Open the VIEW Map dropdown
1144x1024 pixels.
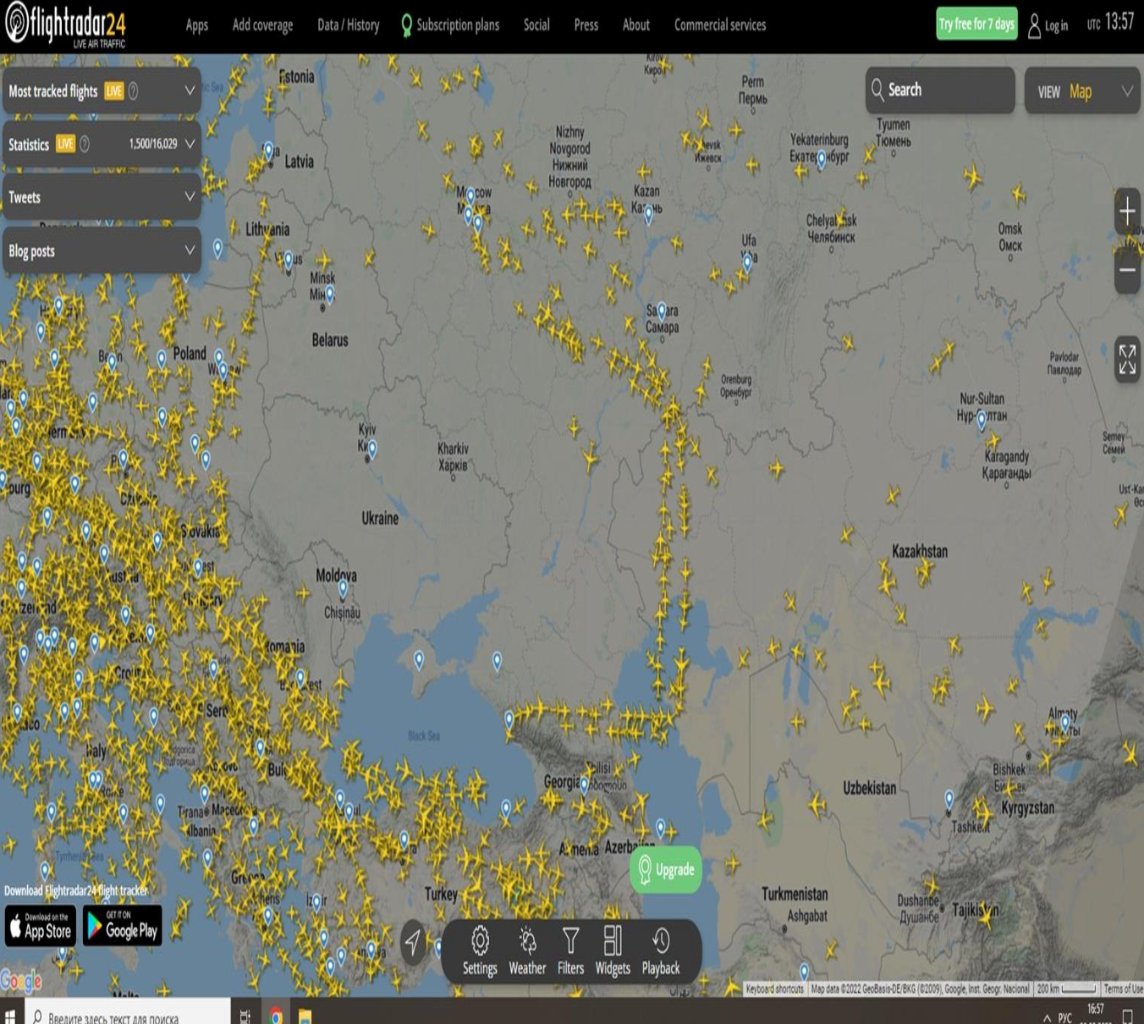pos(1082,91)
